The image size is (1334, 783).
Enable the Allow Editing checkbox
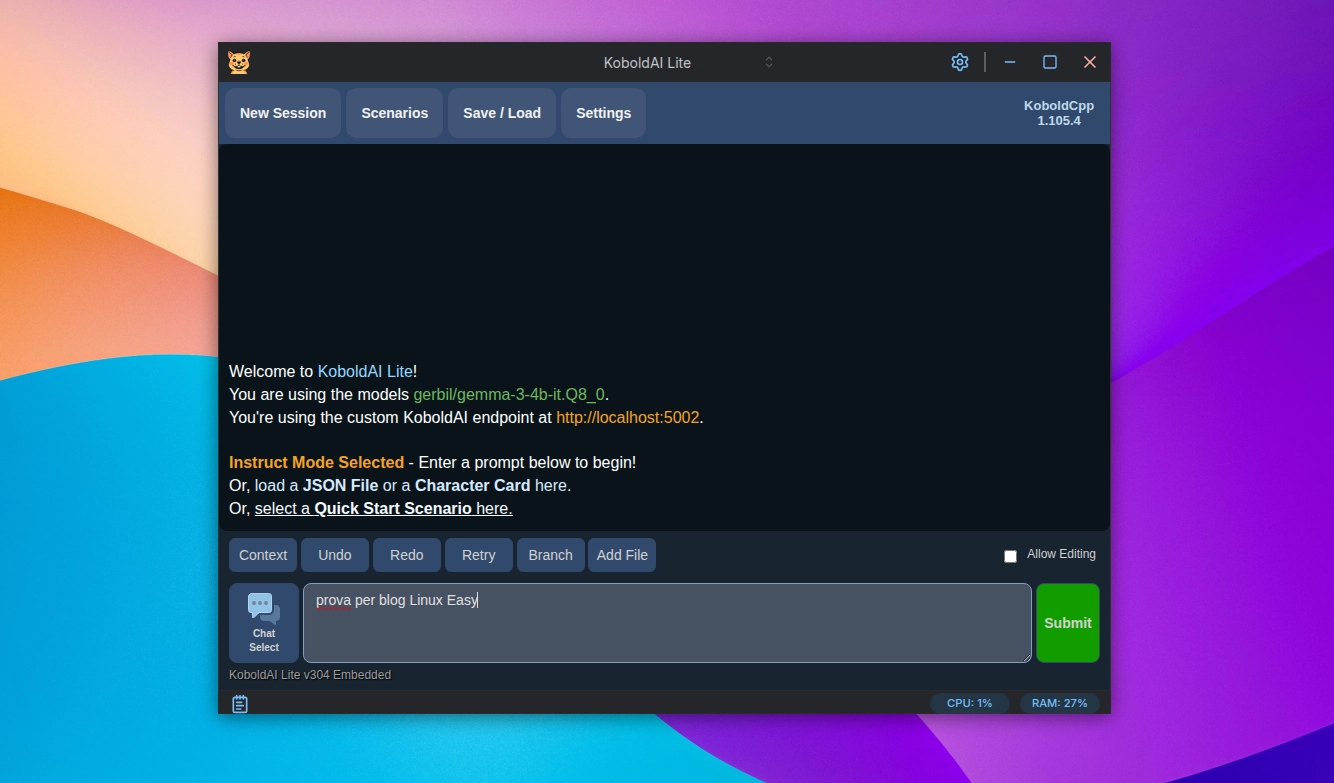click(1010, 556)
